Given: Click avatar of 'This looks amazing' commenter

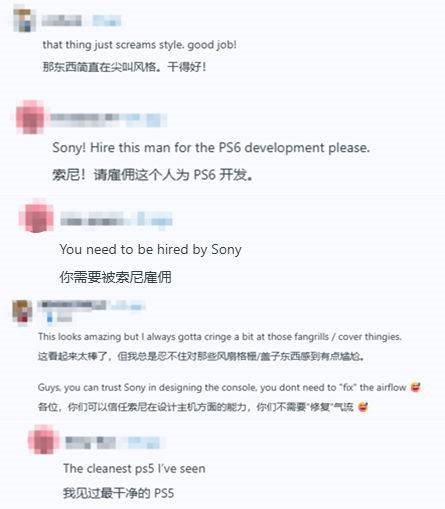Looking at the screenshot, I should click(22, 311).
